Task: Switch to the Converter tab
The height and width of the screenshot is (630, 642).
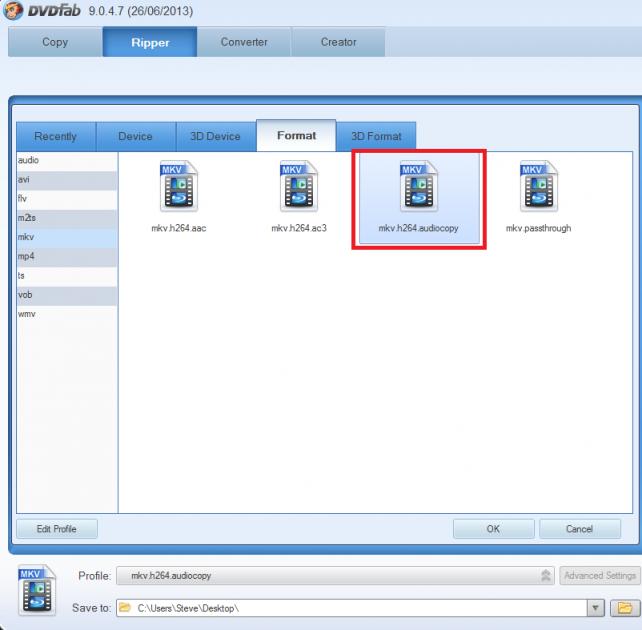Action: click(244, 42)
